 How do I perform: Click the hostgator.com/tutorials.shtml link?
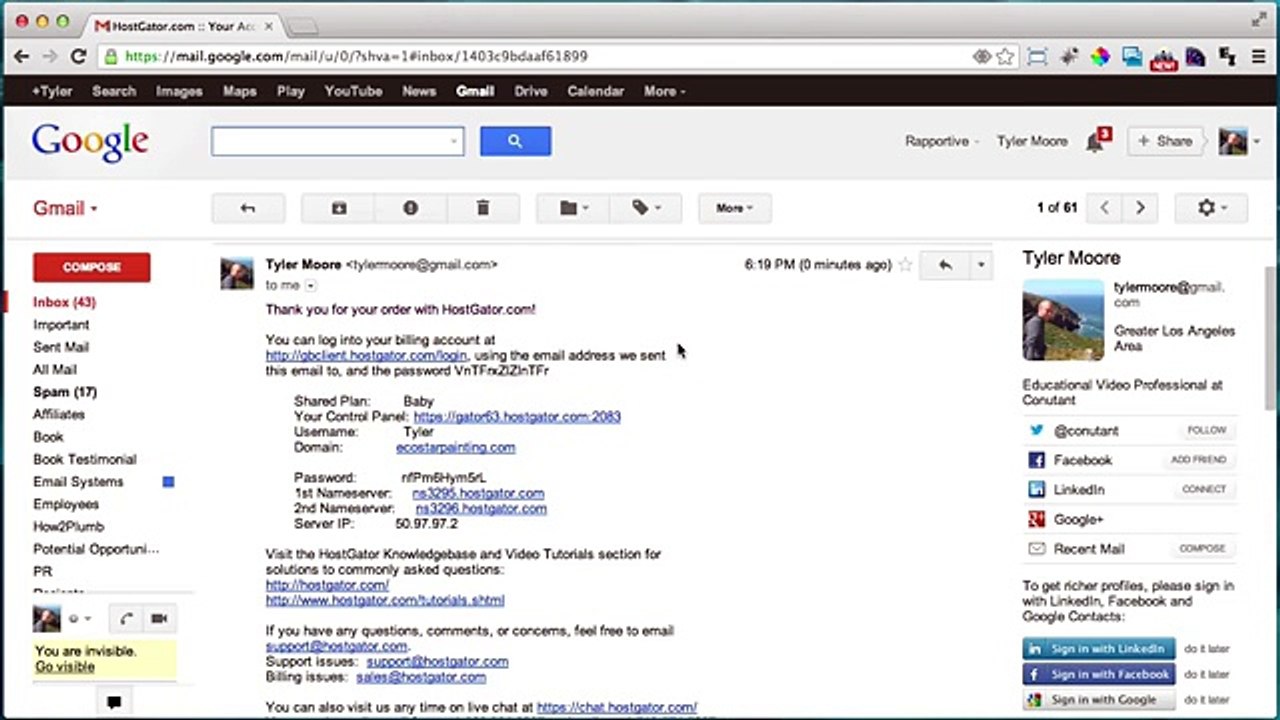click(x=385, y=600)
